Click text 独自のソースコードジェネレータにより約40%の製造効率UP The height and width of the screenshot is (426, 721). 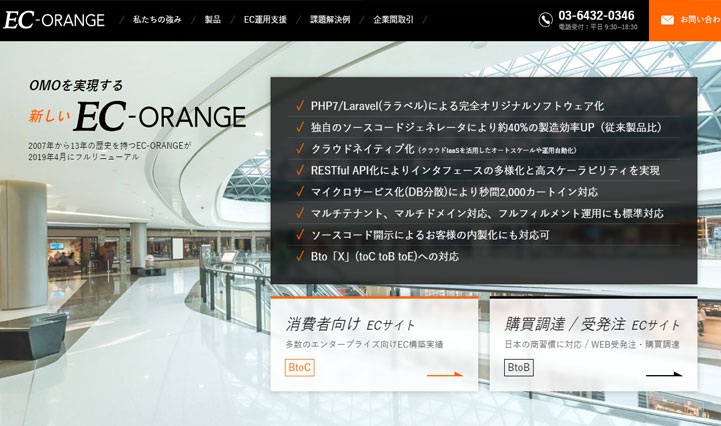(x=452, y=127)
